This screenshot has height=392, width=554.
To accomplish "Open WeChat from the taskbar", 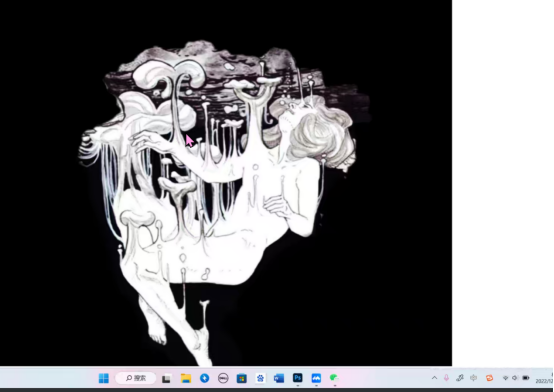I will point(334,378).
